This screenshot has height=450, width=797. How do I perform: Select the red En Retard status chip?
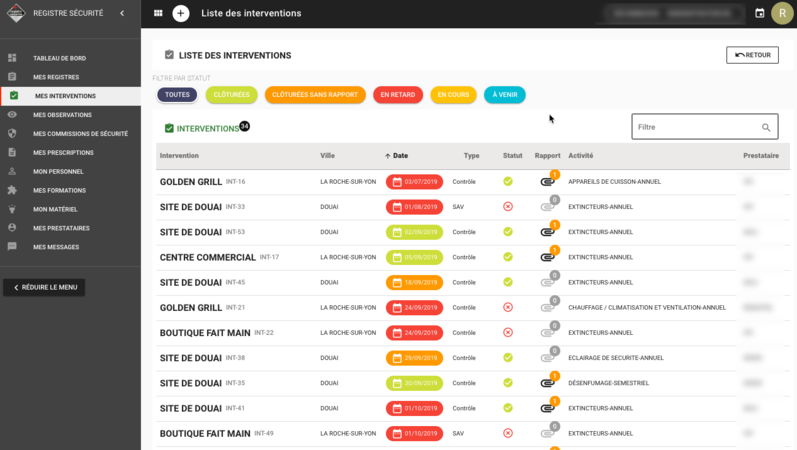(x=398, y=95)
